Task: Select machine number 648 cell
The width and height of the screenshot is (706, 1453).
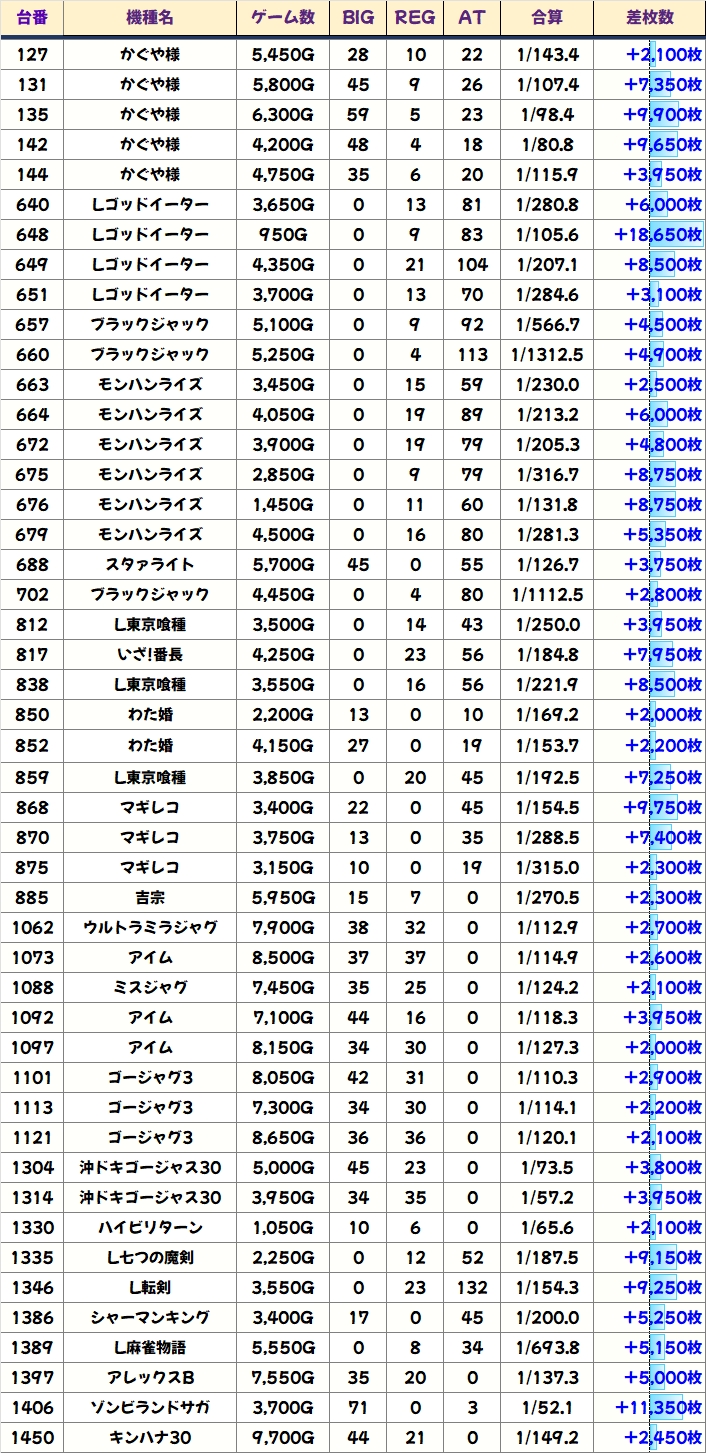Action: 33,234
